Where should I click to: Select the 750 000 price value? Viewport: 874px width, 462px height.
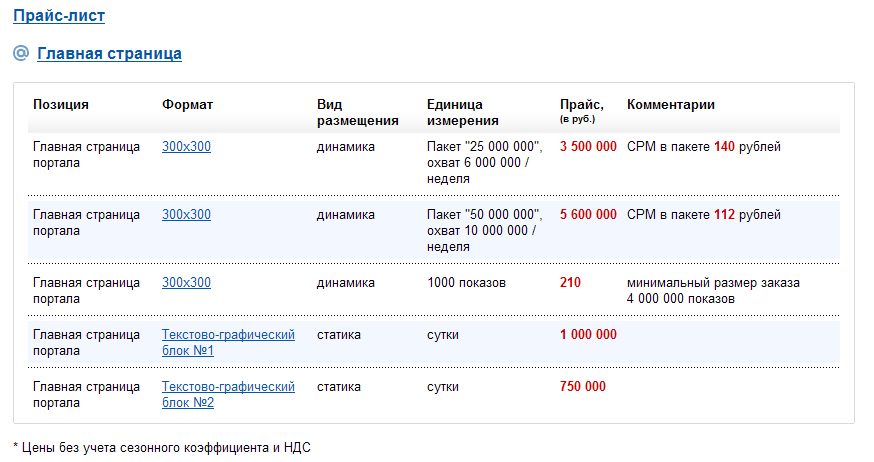[x=582, y=387]
